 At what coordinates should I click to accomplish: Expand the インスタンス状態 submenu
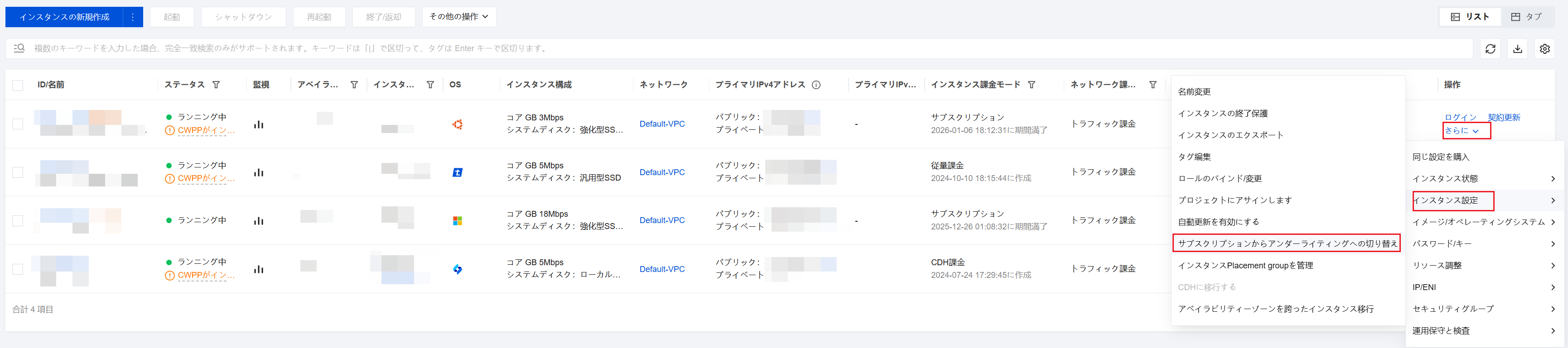tap(1483, 178)
